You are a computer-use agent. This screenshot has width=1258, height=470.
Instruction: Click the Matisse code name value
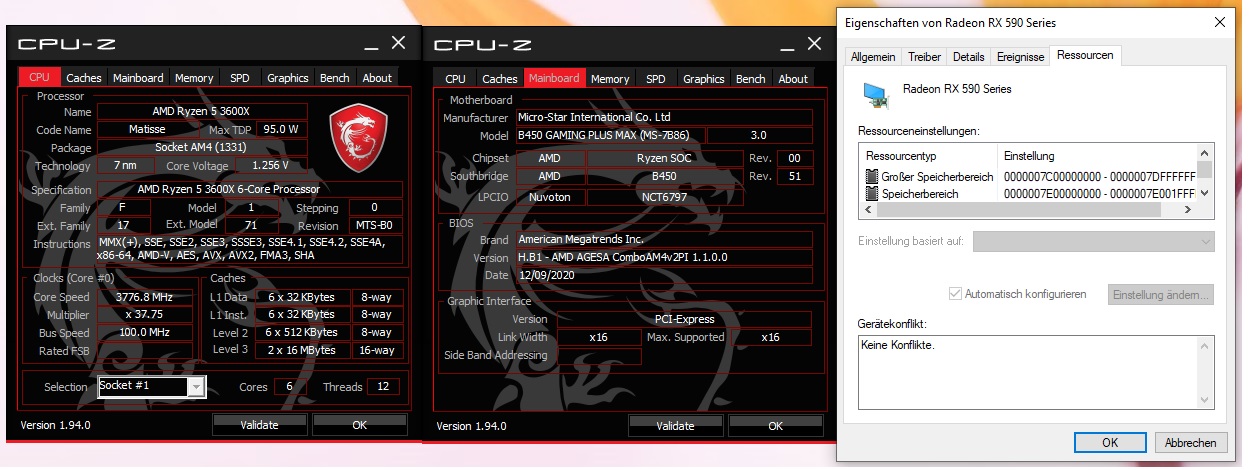coord(147,129)
